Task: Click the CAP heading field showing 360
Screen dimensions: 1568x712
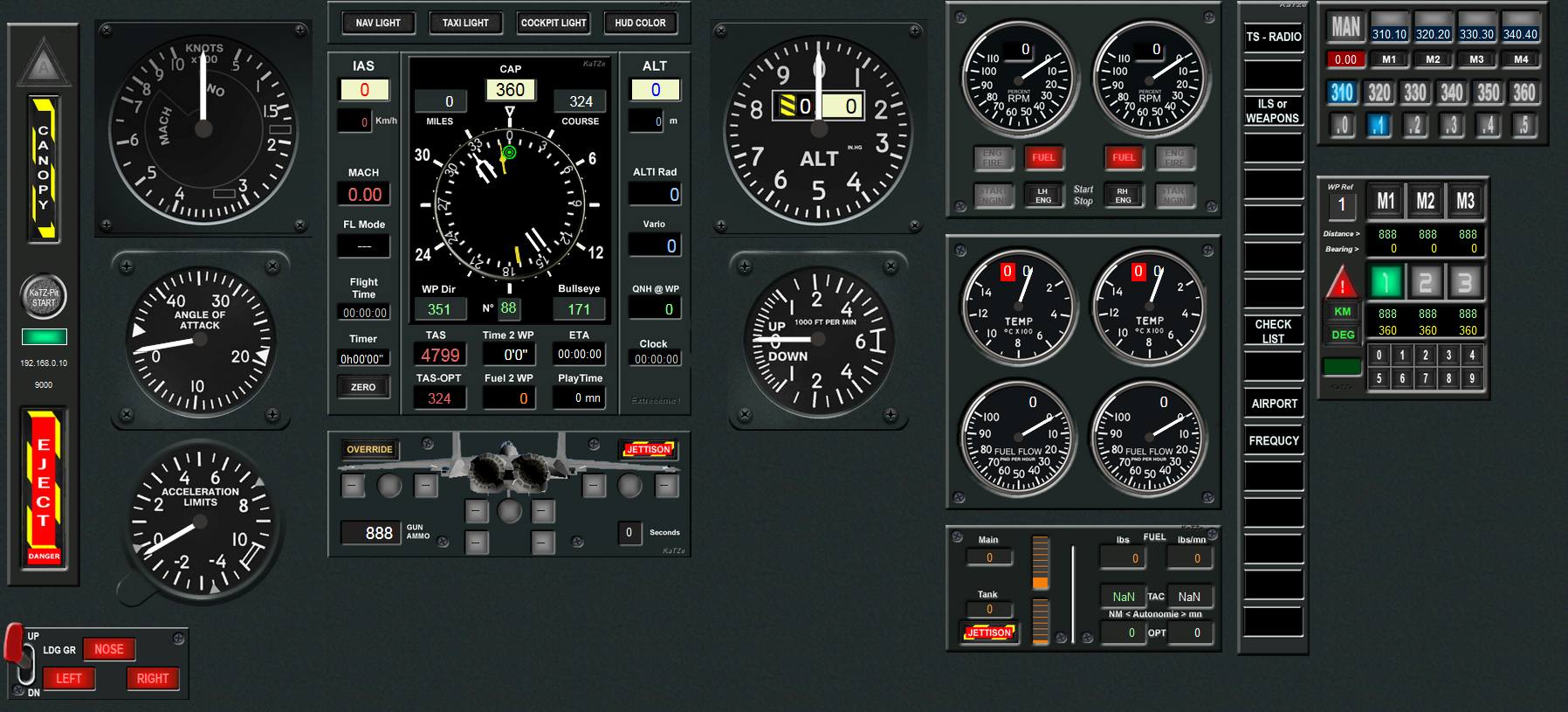Action: (x=510, y=90)
